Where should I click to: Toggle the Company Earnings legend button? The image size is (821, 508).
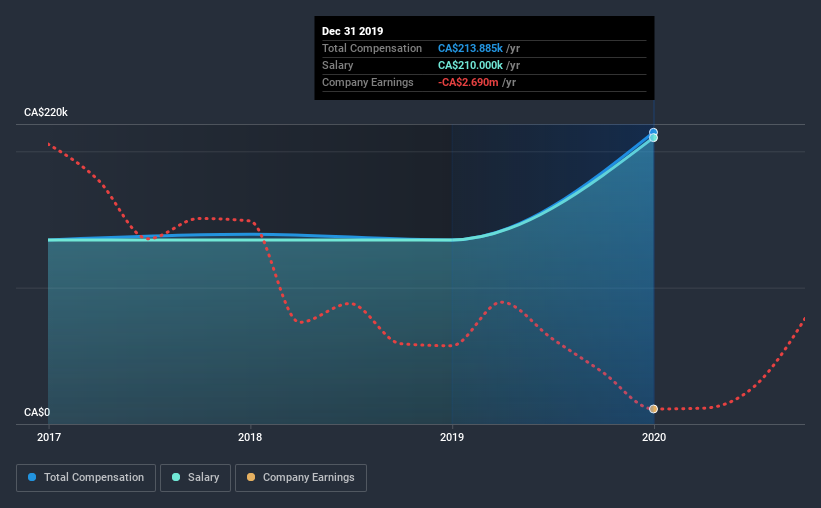301,478
